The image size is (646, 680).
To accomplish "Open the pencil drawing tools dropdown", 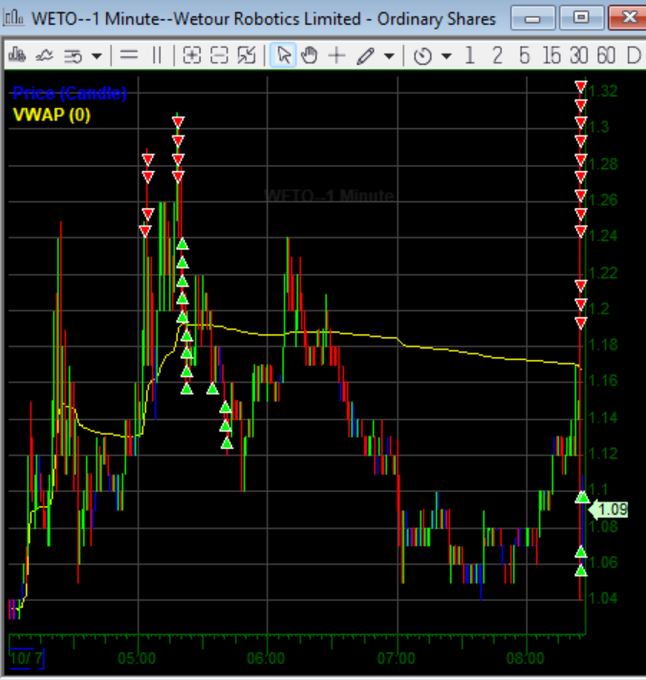I will (x=389, y=56).
